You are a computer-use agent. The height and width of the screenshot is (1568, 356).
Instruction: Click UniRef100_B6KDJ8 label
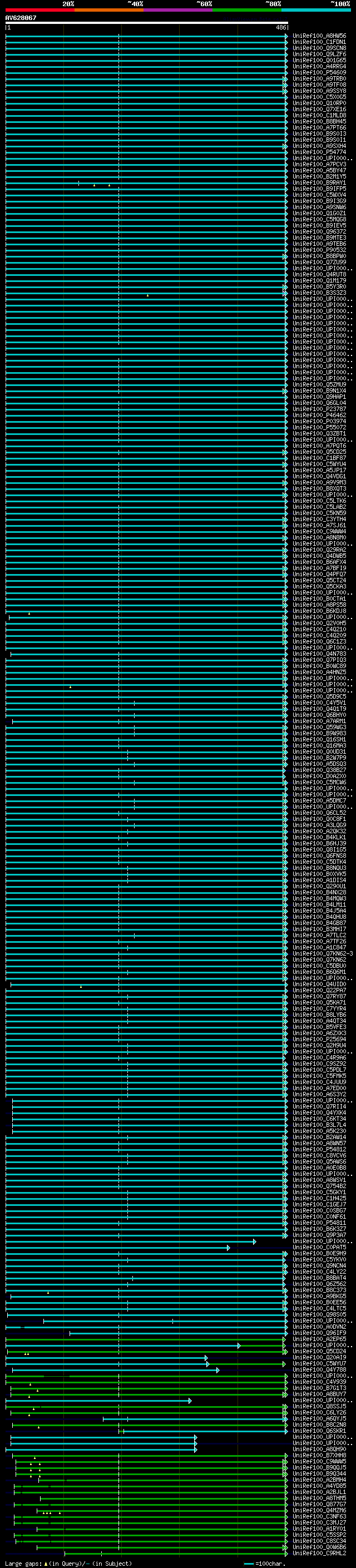319,611
